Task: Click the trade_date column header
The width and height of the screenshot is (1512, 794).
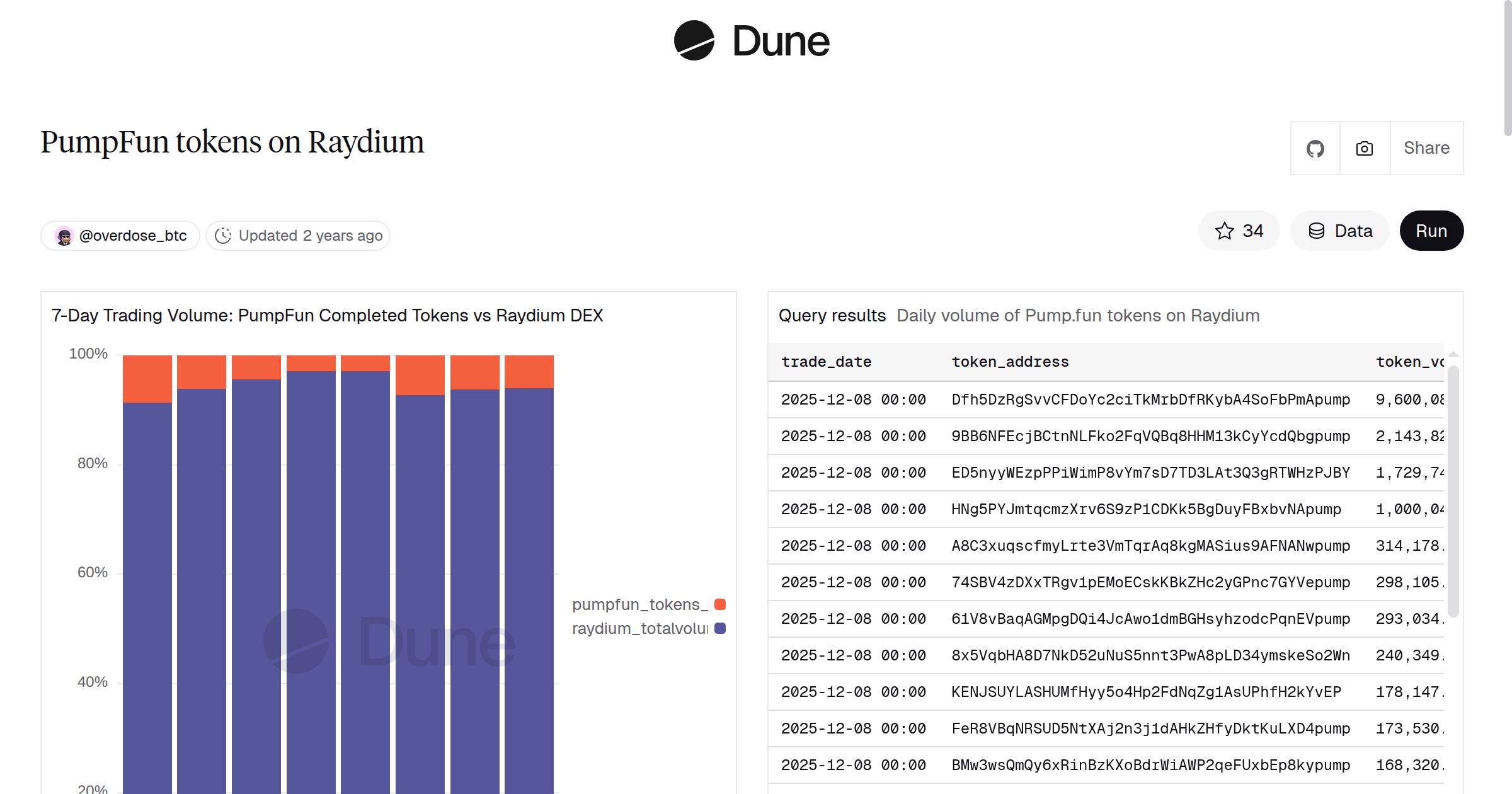Action: (x=826, y=362)
